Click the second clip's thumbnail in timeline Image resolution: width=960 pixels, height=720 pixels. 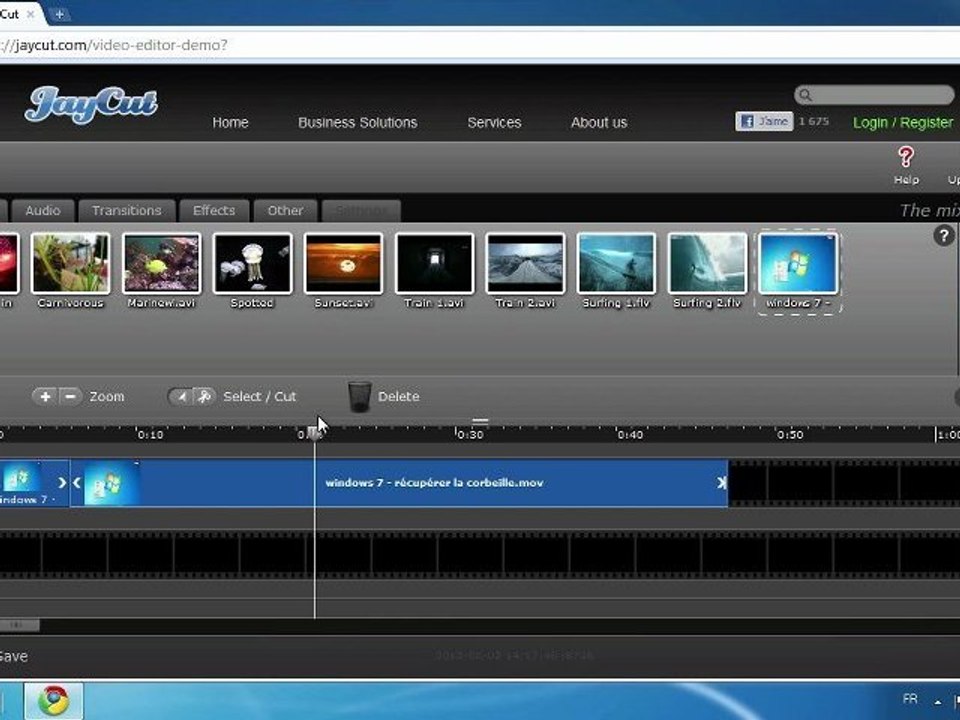point(111,483)
